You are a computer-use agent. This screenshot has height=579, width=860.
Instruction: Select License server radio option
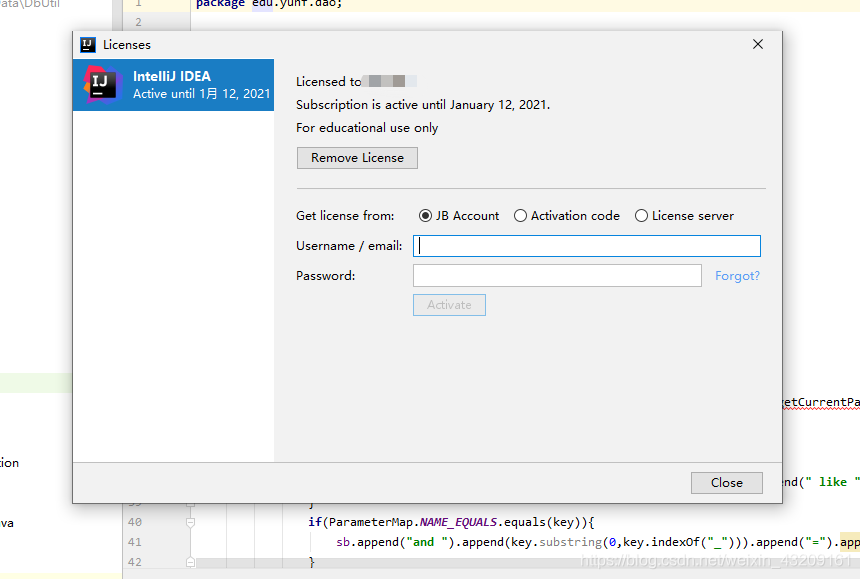pos(684,216)
